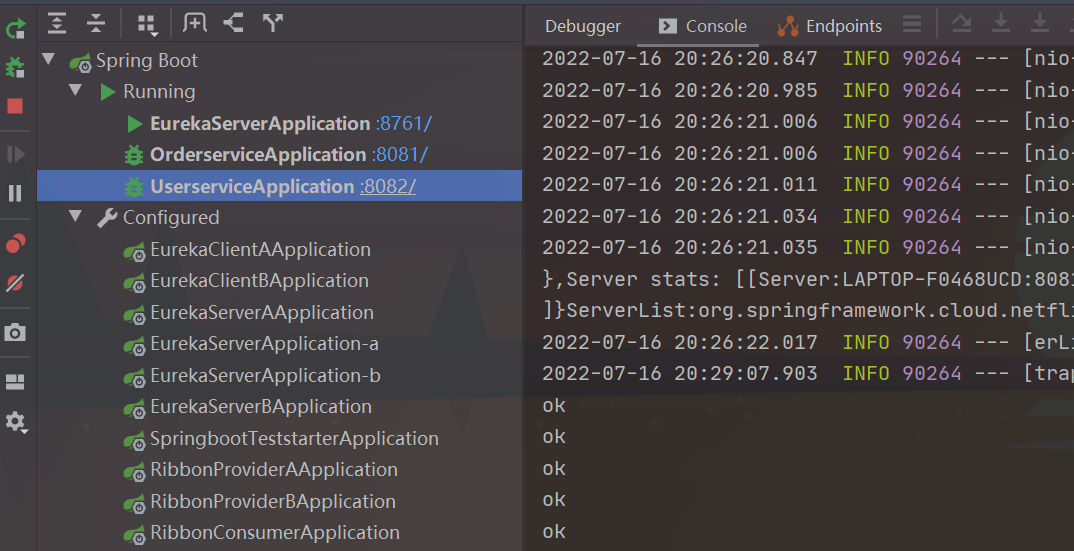Click the Collapse All toolbar icon

click(x=96, y=23)
